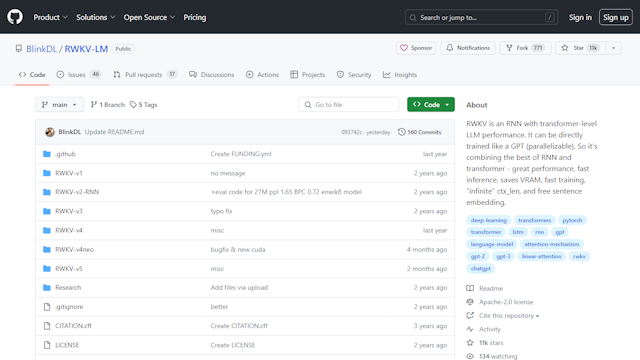The image size is (640, 360).
Task: Click the Sponsor heart button
Action: 416,48
